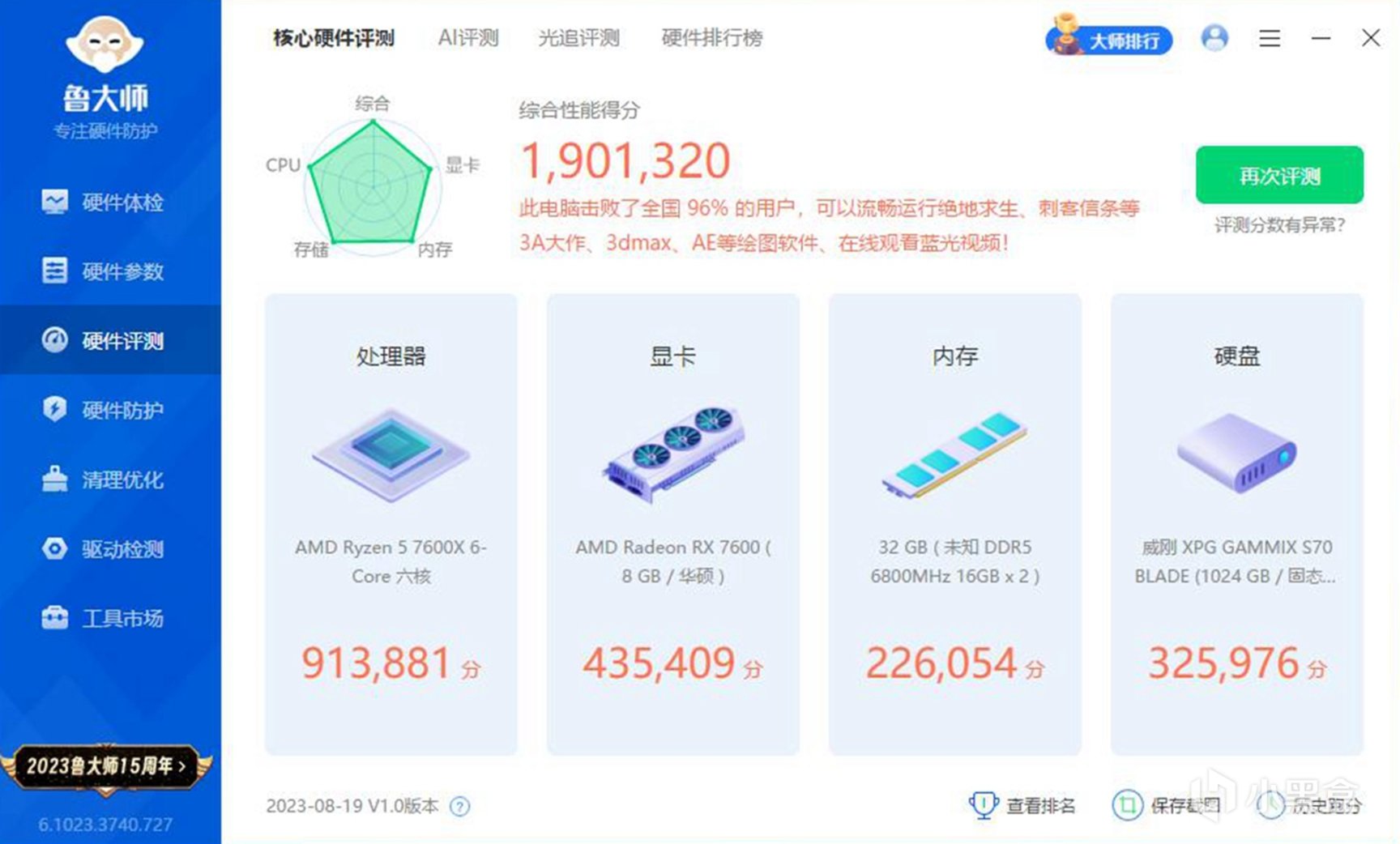The width and height of the screenshot is (1400, 844).
Task: Switch to the AI评测 tab
Action: pos(468,38)
